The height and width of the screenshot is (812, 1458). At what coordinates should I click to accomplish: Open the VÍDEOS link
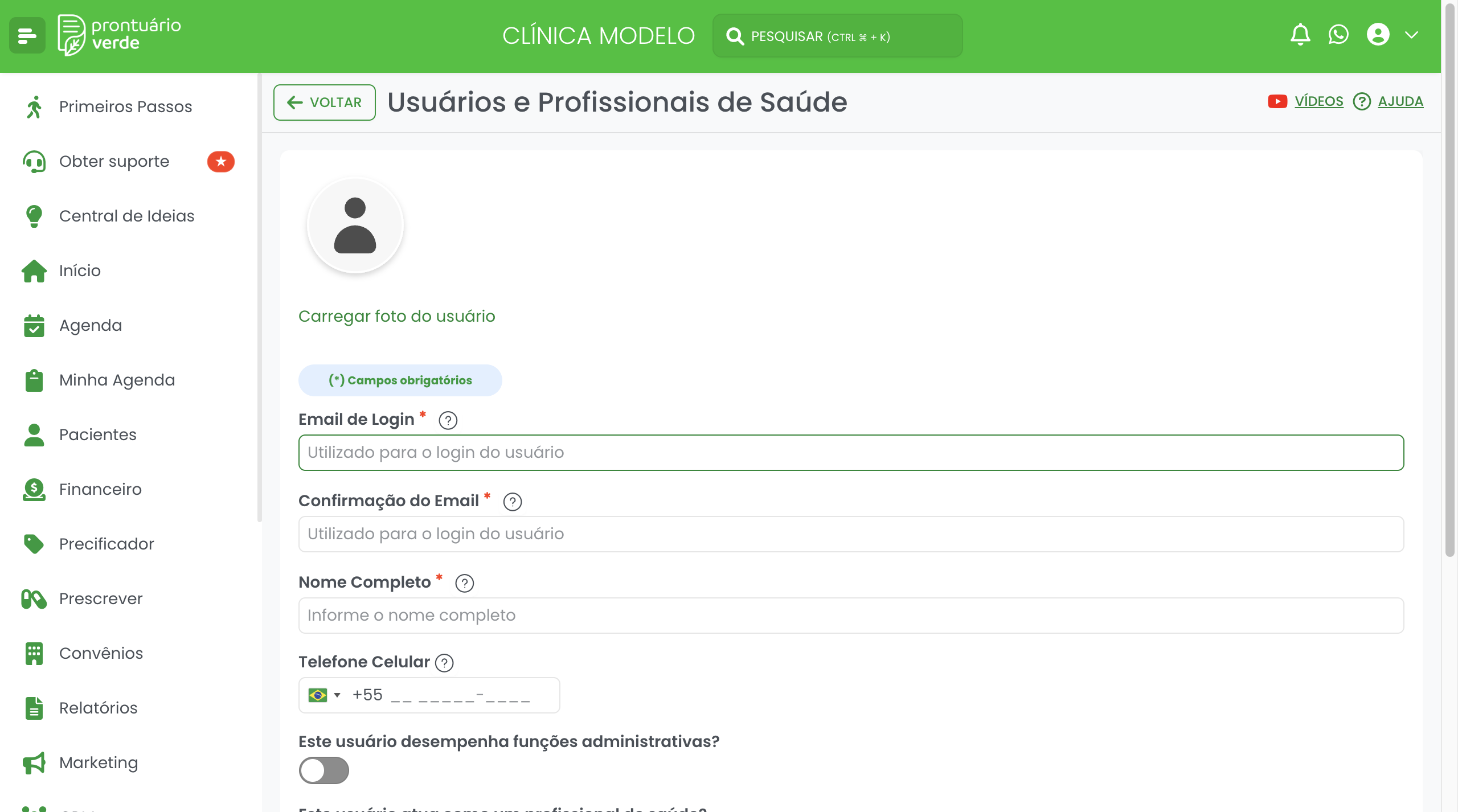click(1318, 101)
